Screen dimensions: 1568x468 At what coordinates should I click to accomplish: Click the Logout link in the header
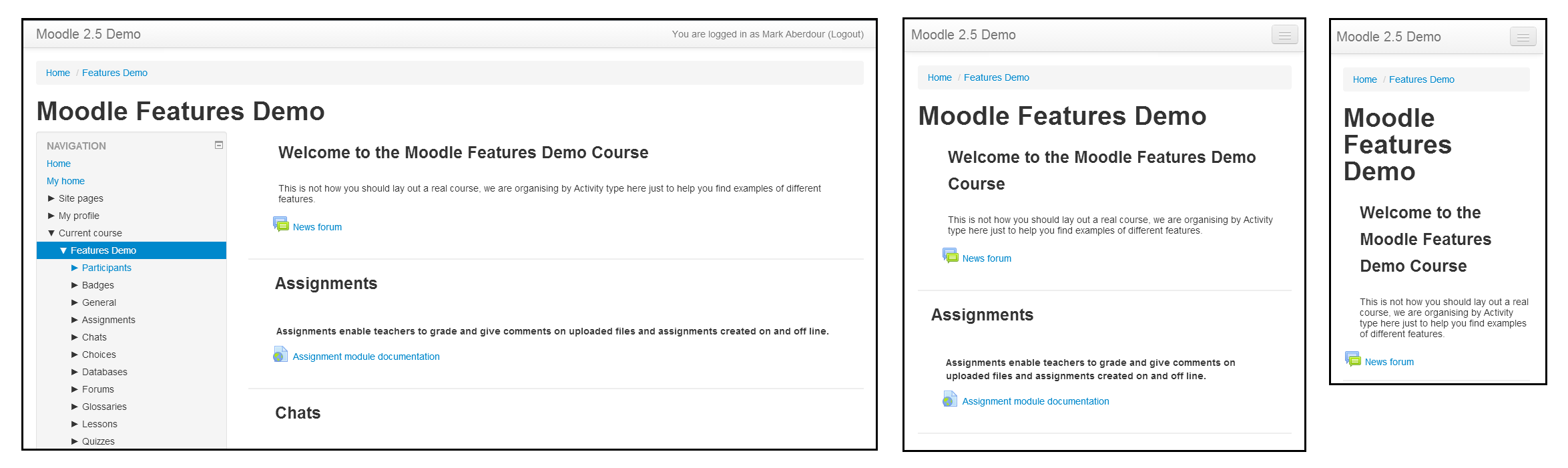click(845, 34)
